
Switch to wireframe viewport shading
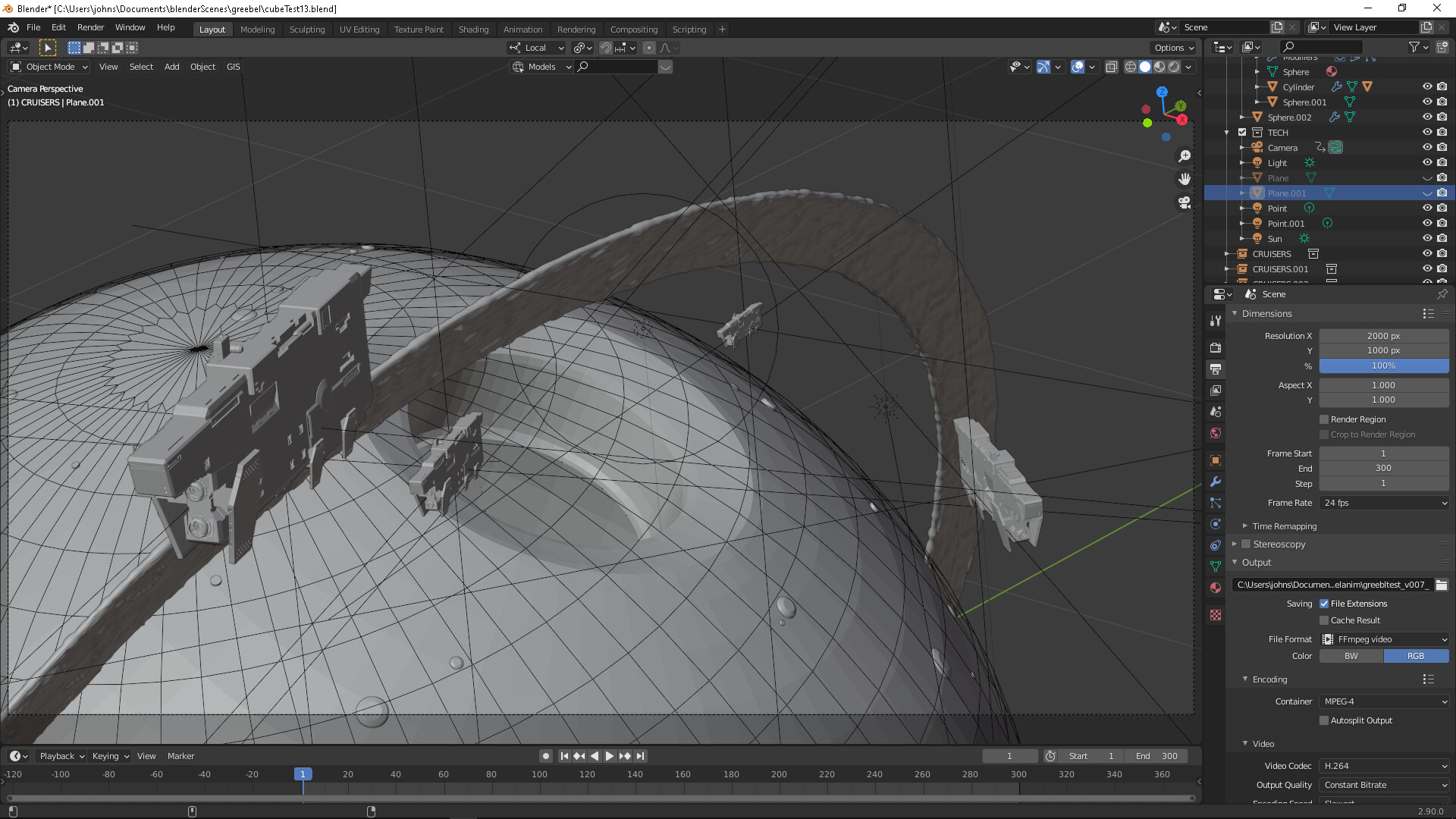1130,67
